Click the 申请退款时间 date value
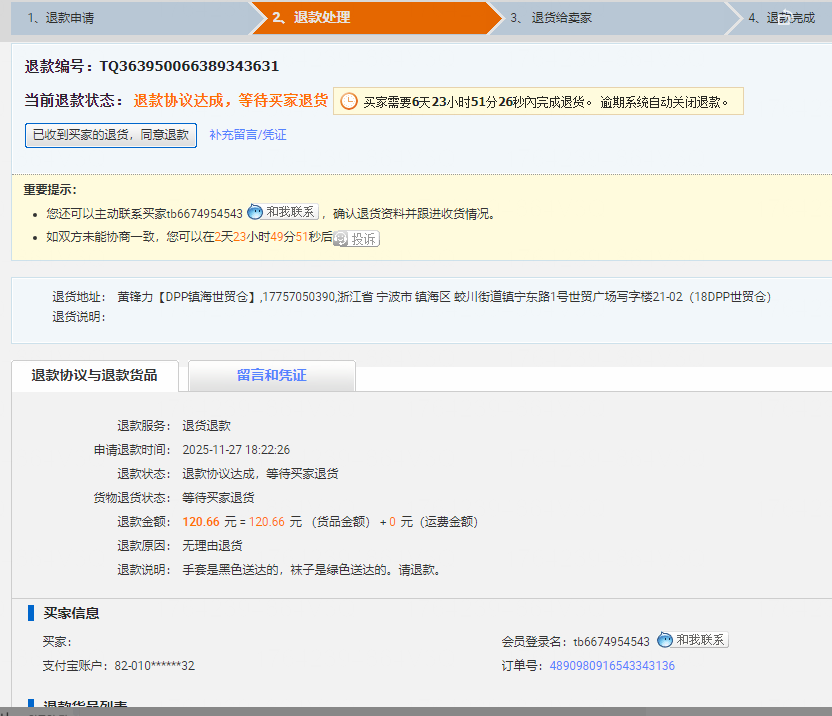 point(236,450)
